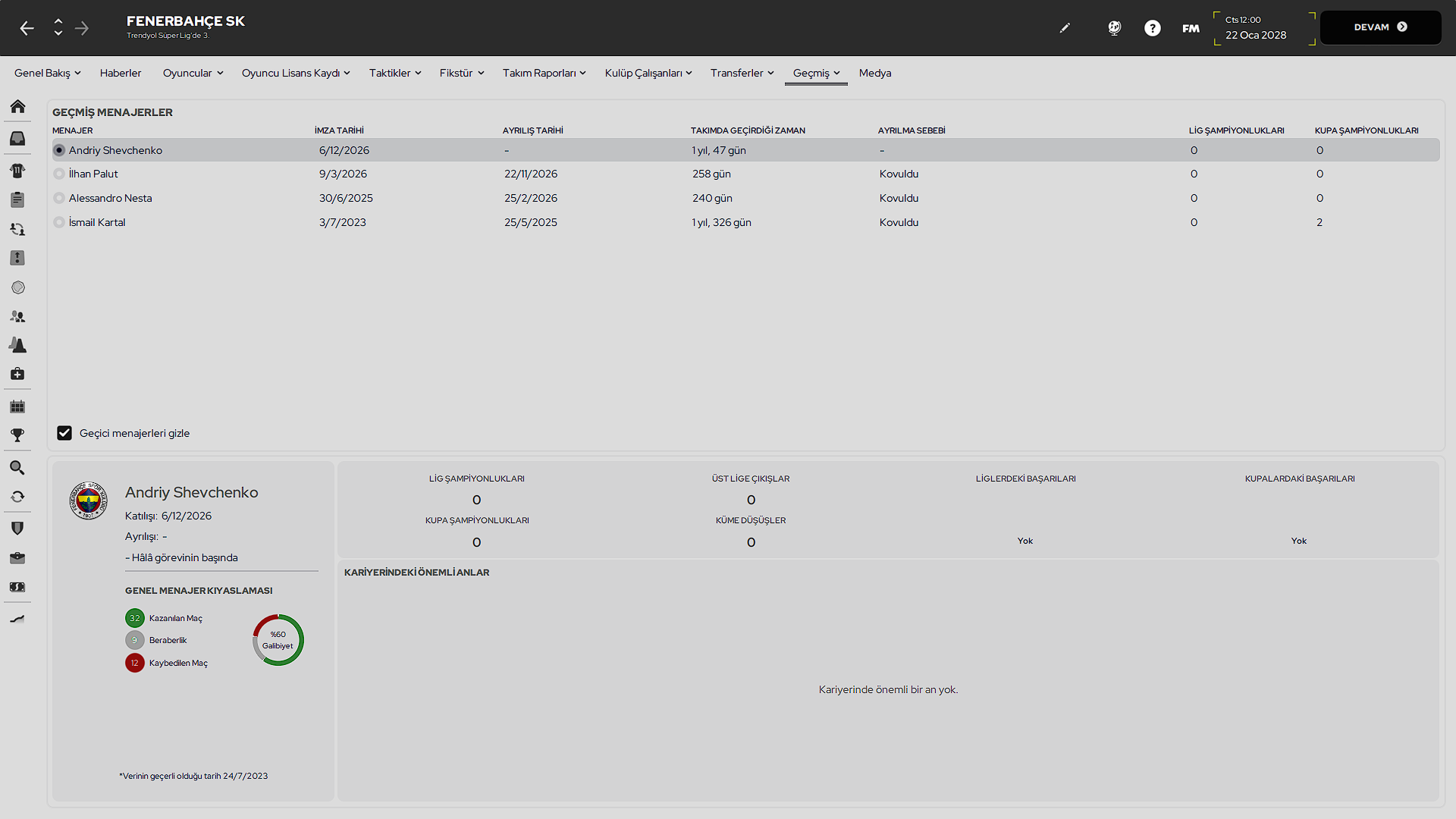Open the help question mark icon
The height and width of the screenshot is (819, 1456).
pyautogui.click(x=1152, y=28)
